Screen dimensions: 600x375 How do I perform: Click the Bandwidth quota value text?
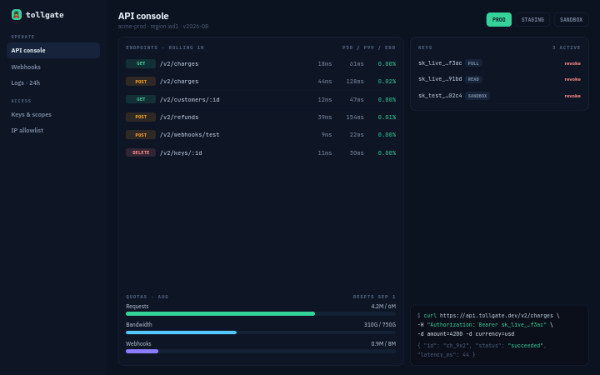[380, 325]
